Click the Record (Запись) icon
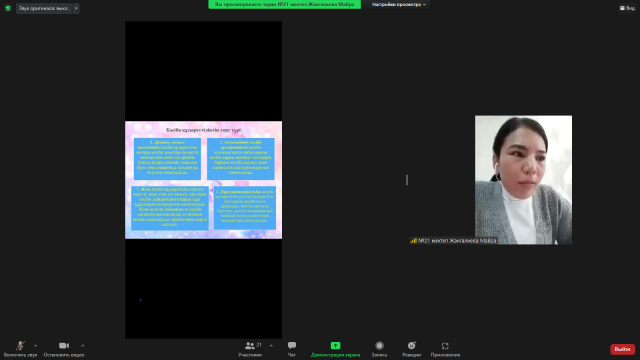 tap(380, 346)
